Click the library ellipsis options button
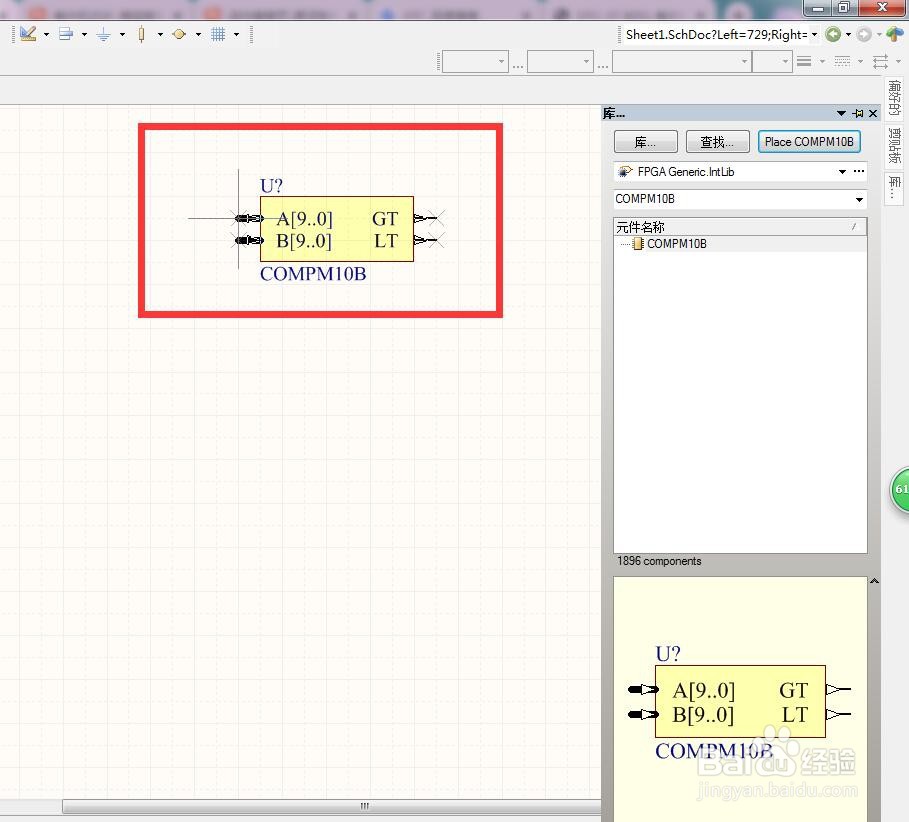909x822 pixels. [859, 171]
